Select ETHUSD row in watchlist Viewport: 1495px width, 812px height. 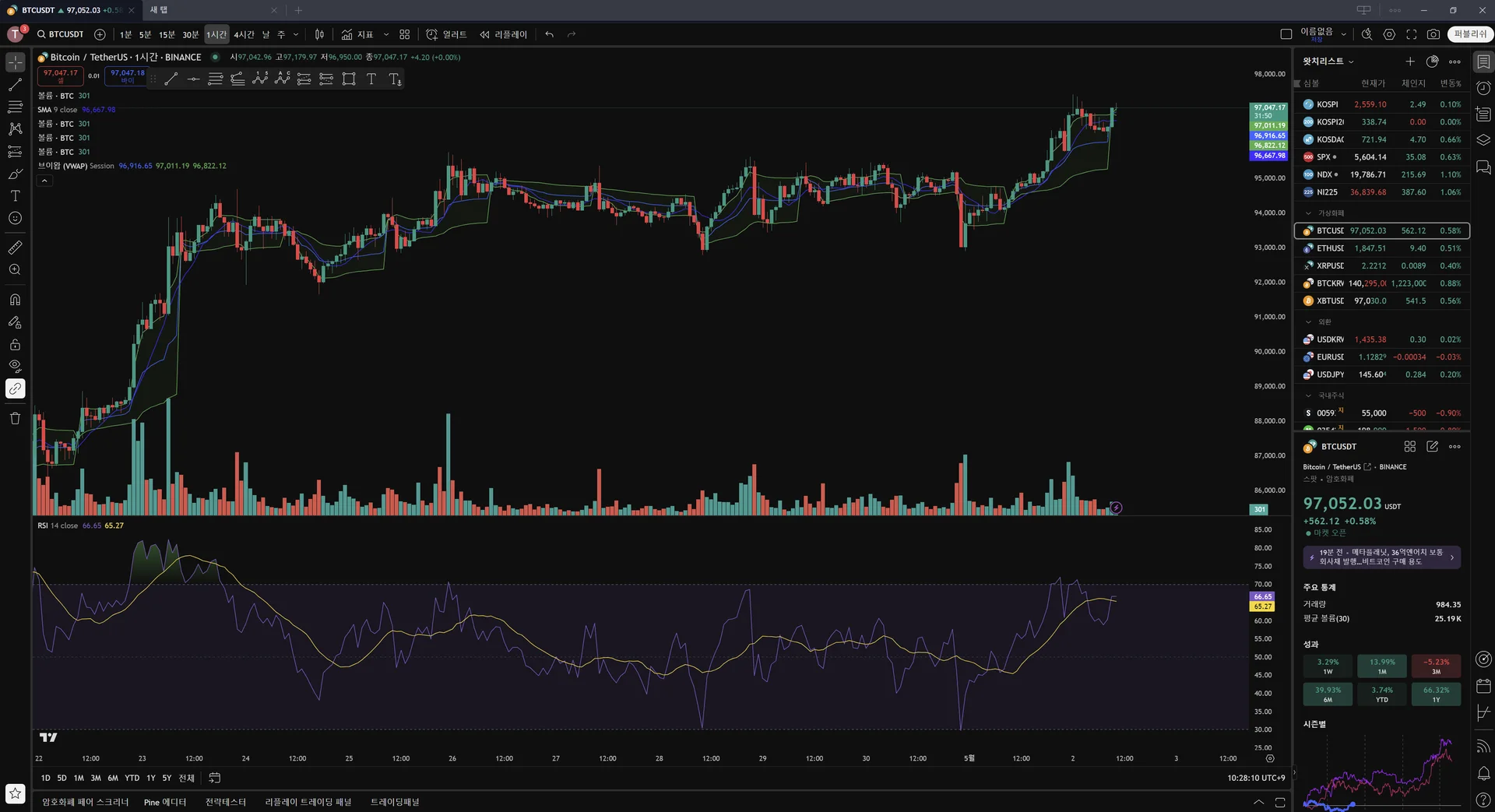coord(1382,248)
